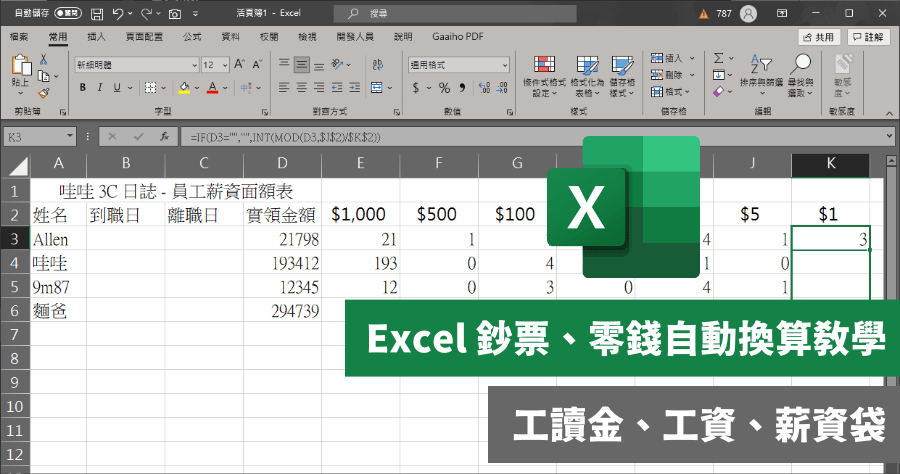Switch to the Gaaiho PDF tab
This screenshot has height=474, width=900.
click(x=458, y=37)
